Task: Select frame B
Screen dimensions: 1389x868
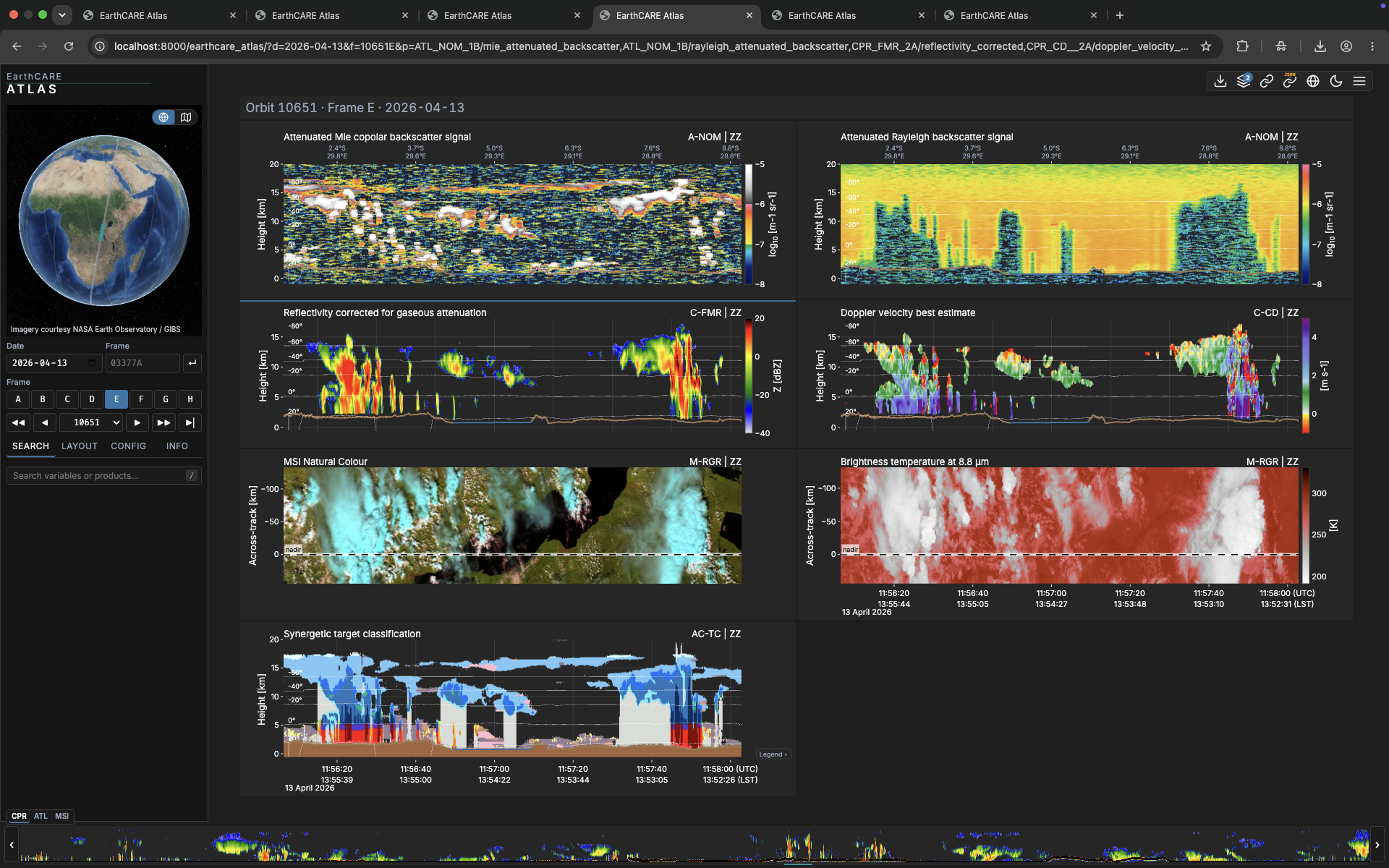Action: click(43, 399)
